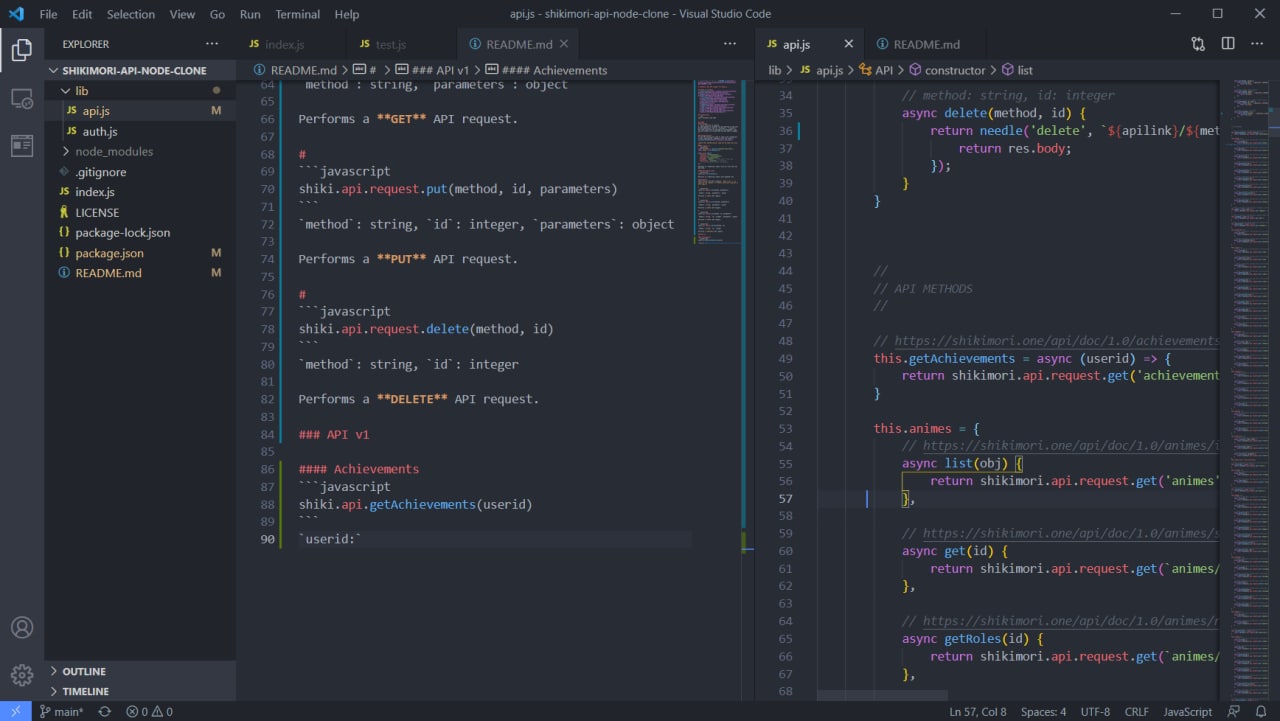Click the main* git branch indicator

(x=61, y=712)
